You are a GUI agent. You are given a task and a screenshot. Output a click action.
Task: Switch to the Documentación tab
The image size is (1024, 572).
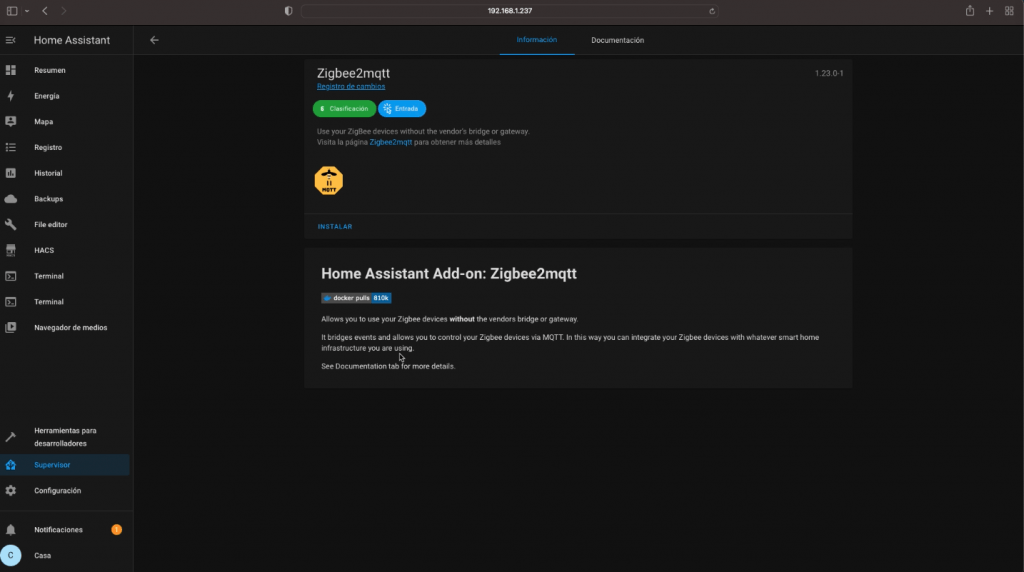tap(617, 40)
